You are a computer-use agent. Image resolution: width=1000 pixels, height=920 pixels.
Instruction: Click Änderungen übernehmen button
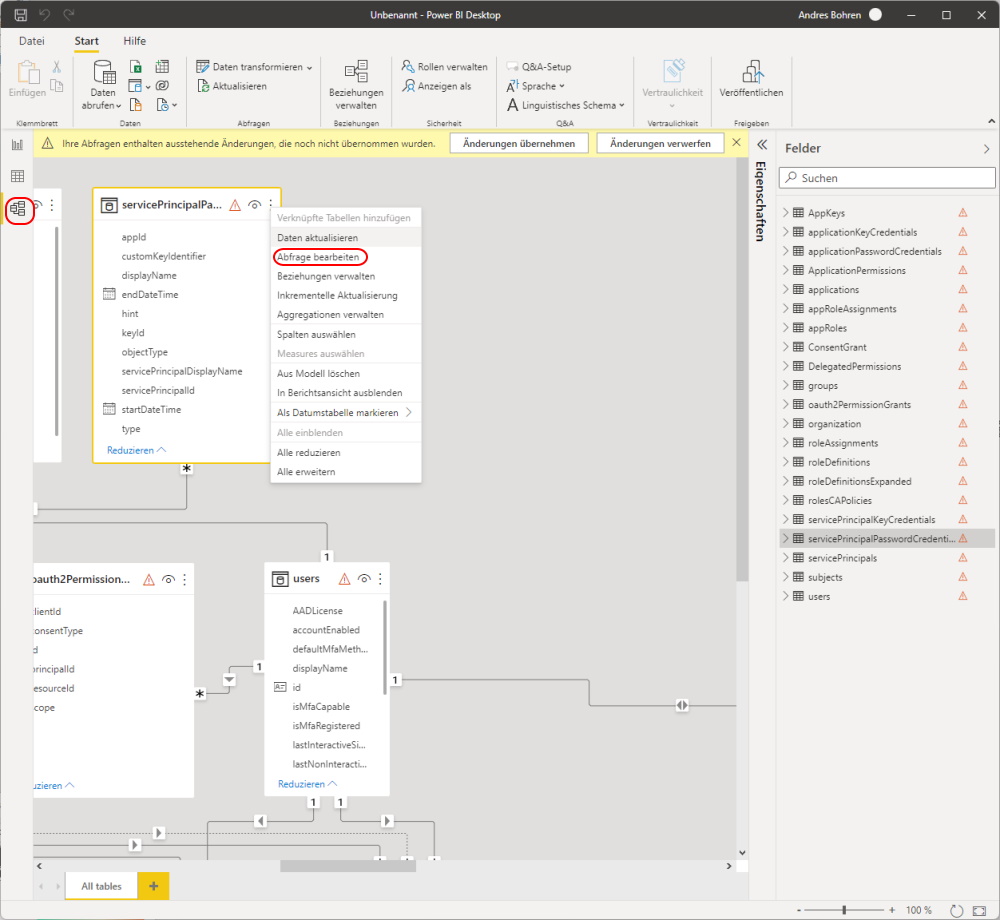pyautogui.click(x=519, y=143)
